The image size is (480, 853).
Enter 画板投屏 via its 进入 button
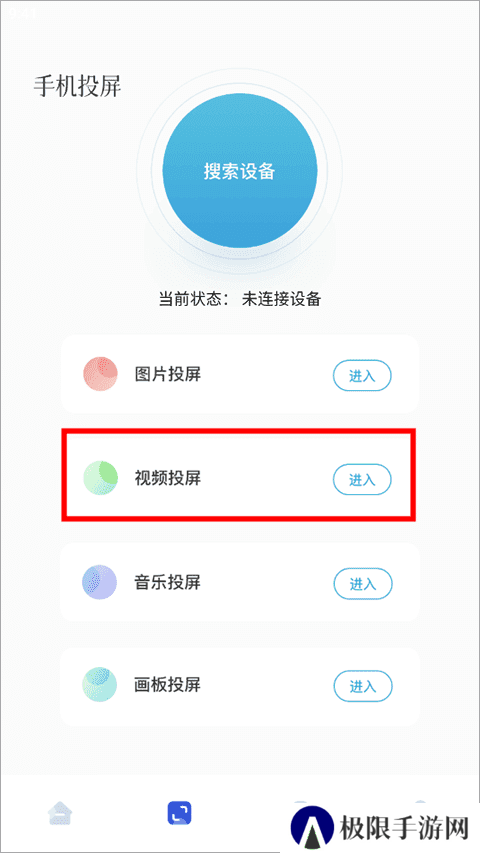click(x=362, y=686)
